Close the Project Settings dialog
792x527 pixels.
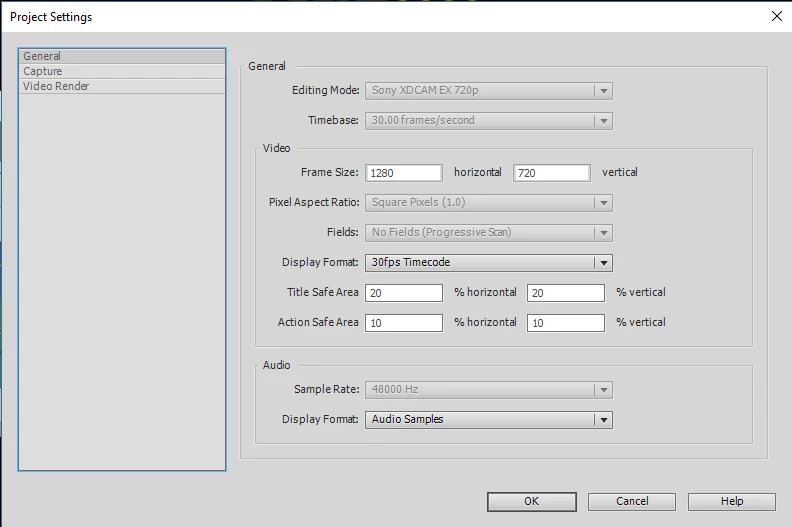(x=777, y=16)
